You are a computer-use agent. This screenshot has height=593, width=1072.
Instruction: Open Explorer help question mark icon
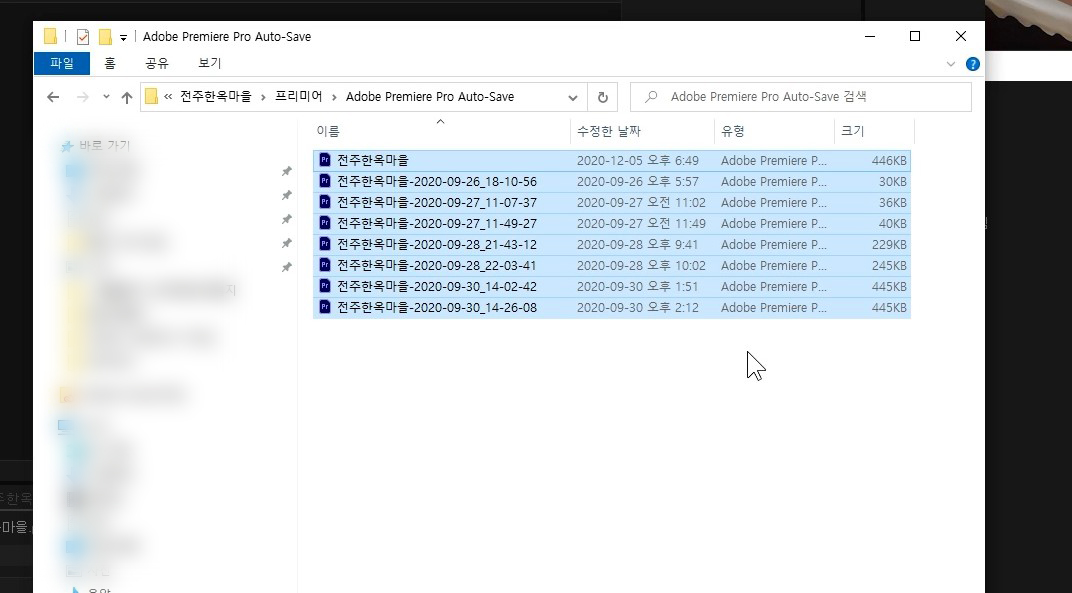(x=972, y=64)
